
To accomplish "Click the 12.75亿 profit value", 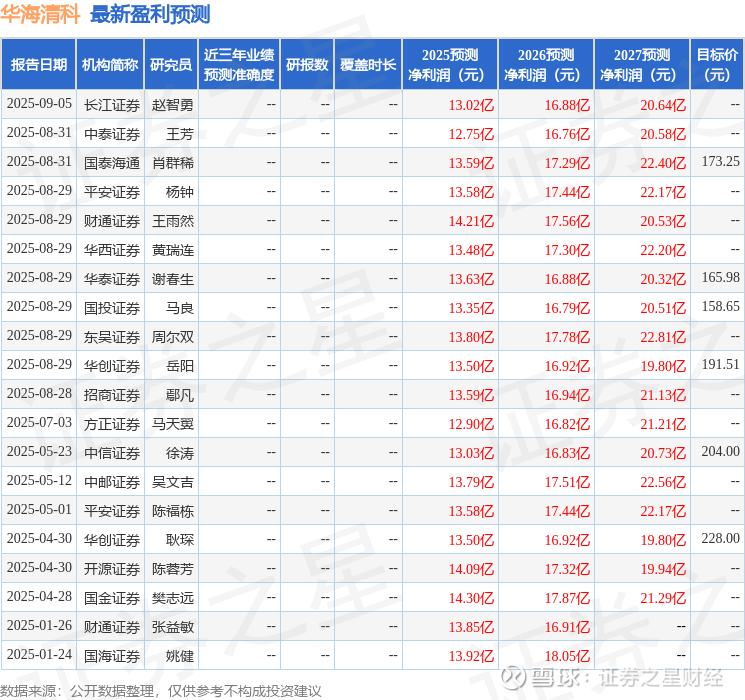I will click(471, 134).
